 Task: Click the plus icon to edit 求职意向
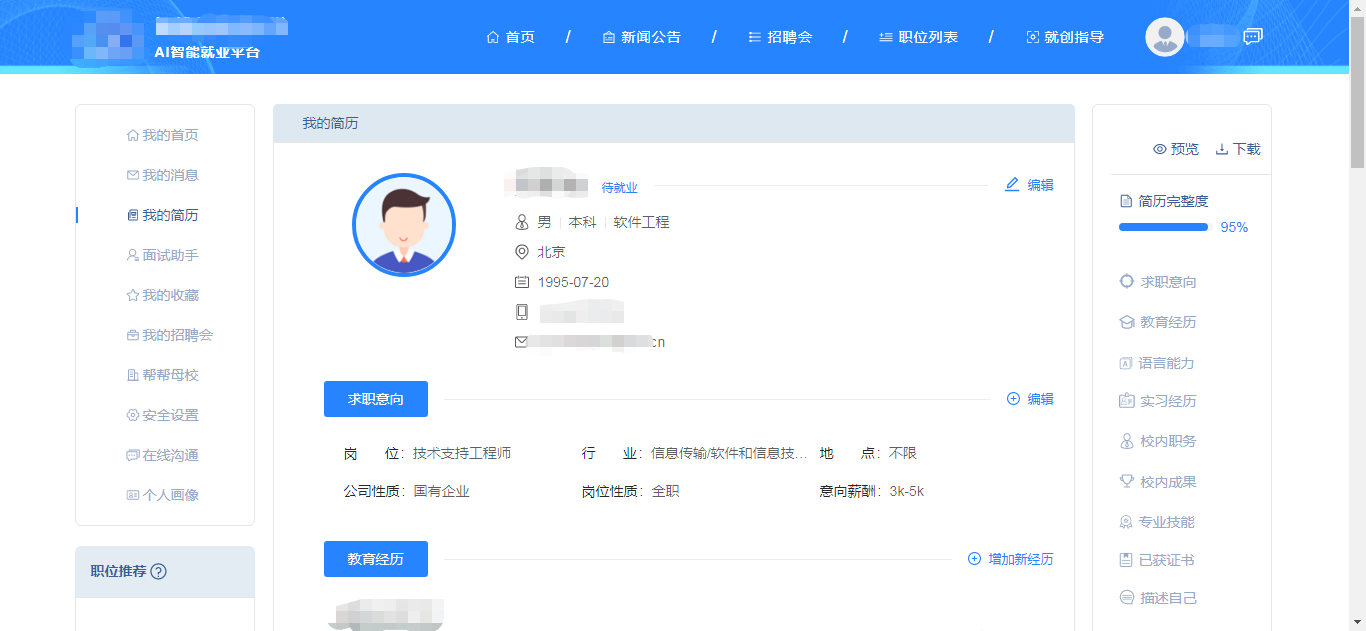(1013, 399)
